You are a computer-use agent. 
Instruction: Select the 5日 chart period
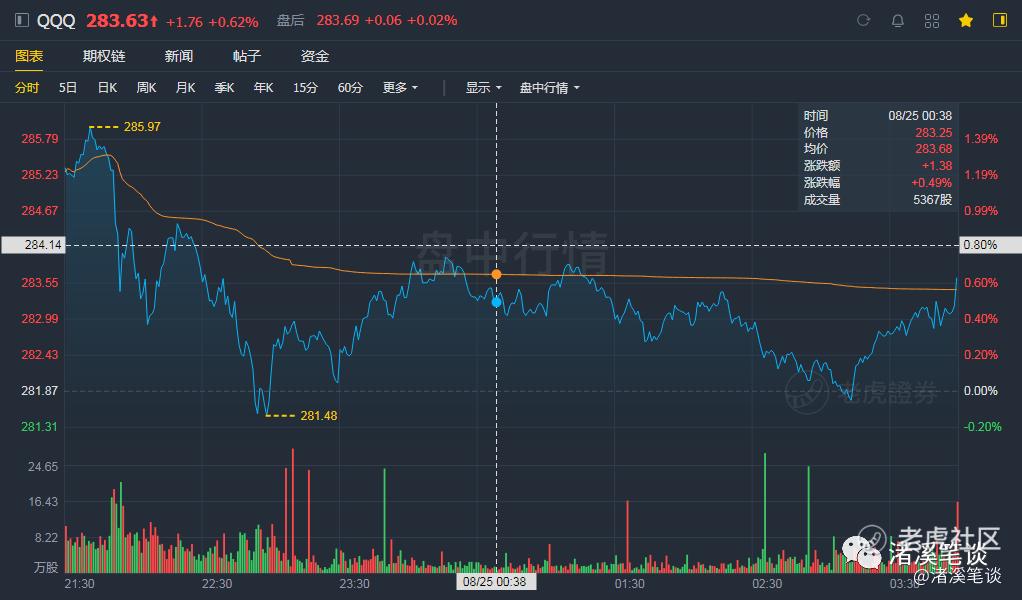coord(68,87)
